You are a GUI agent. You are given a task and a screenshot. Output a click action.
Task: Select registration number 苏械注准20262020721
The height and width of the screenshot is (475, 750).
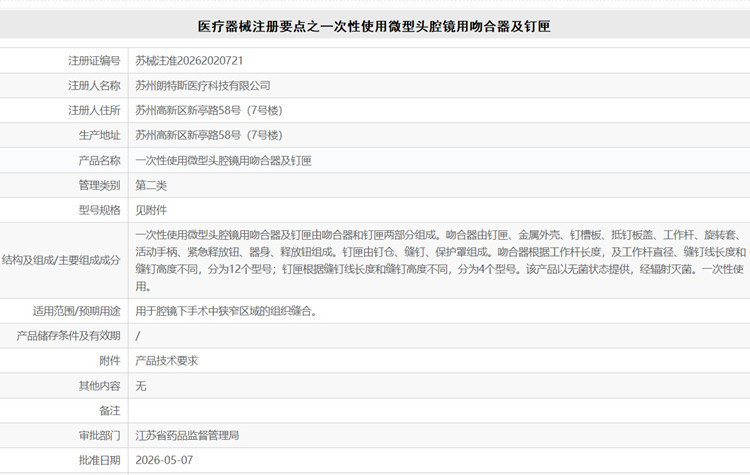(189, 61)
